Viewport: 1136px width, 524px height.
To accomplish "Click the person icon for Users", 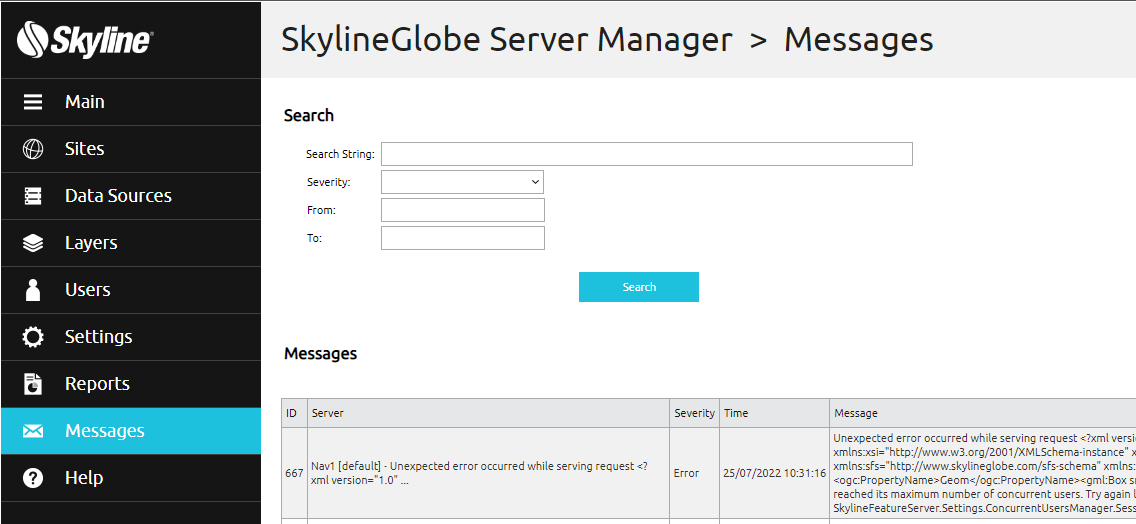I will 33,290.
